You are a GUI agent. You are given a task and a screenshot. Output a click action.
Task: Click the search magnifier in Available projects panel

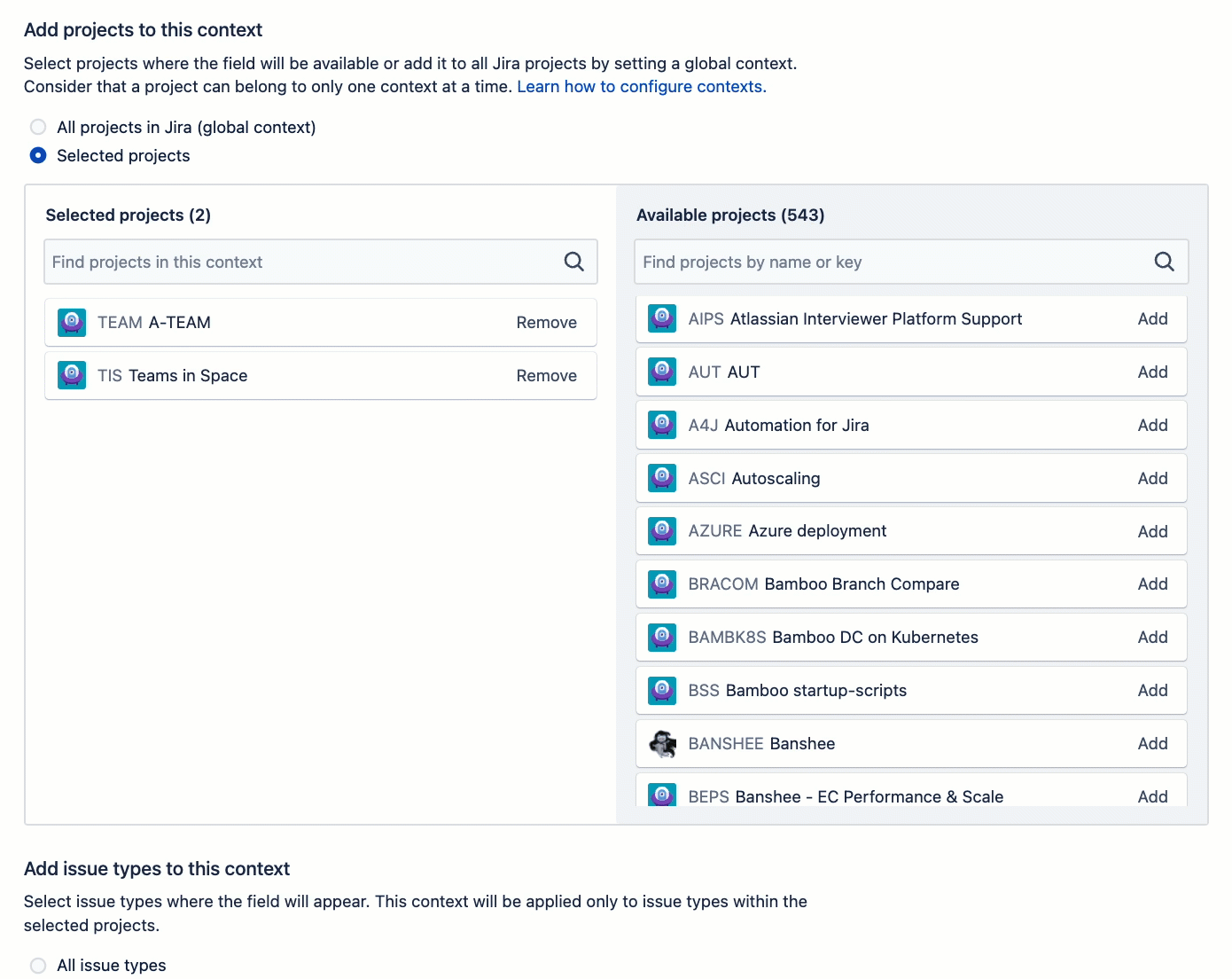click(x=1164, y=262)
